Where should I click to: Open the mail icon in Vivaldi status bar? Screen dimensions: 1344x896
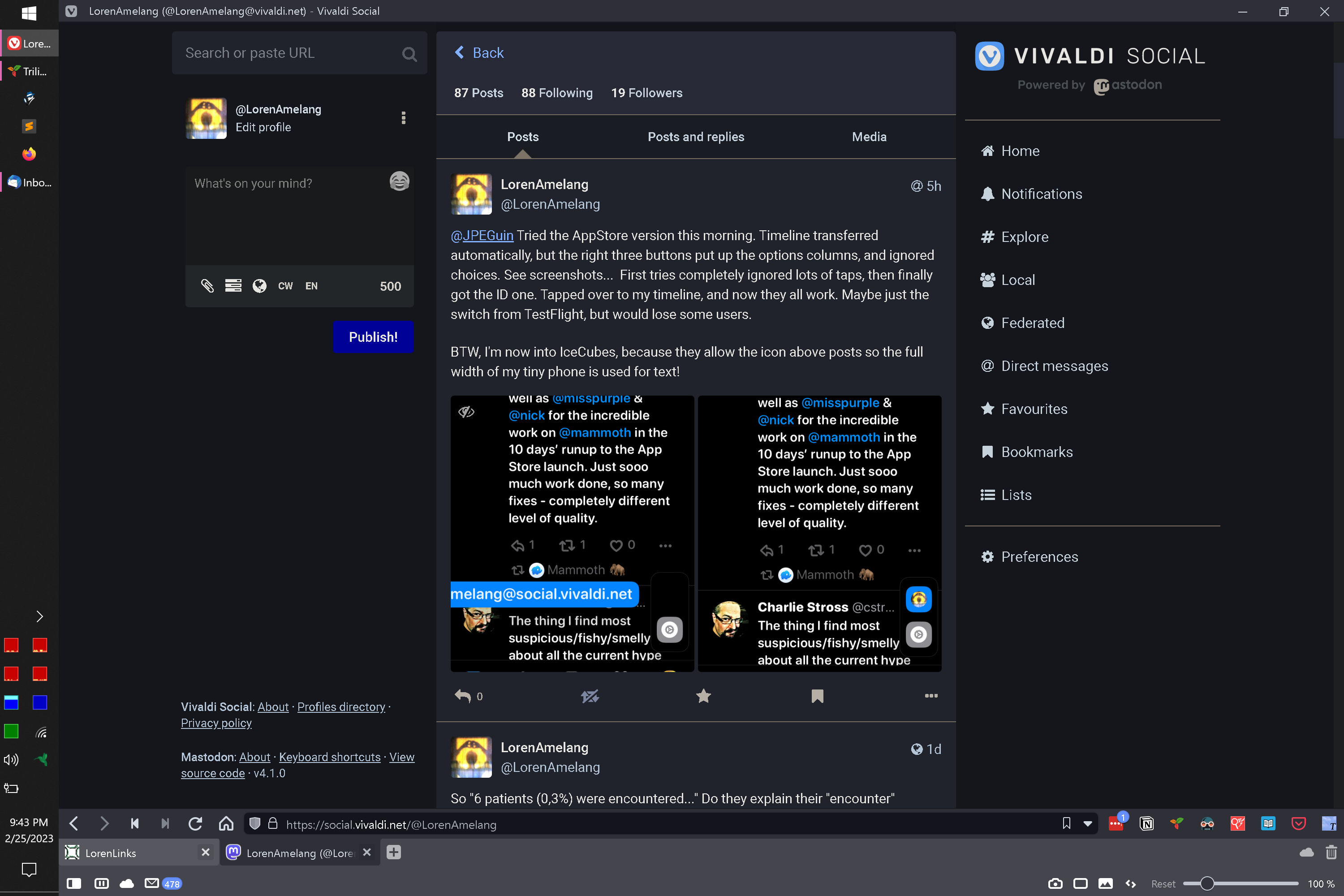pos(151,883)
